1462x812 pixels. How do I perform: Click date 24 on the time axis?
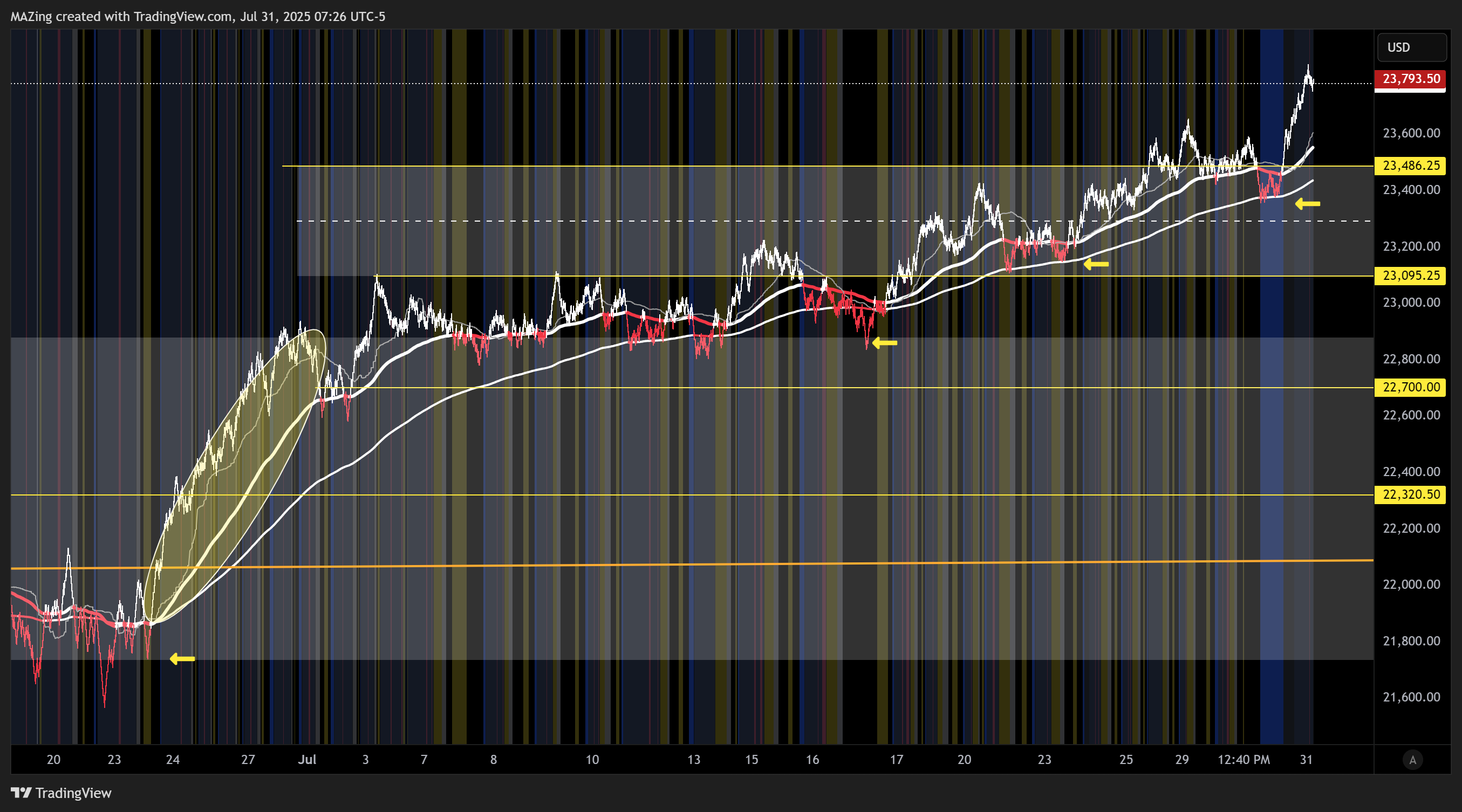(x=173, y=760)
